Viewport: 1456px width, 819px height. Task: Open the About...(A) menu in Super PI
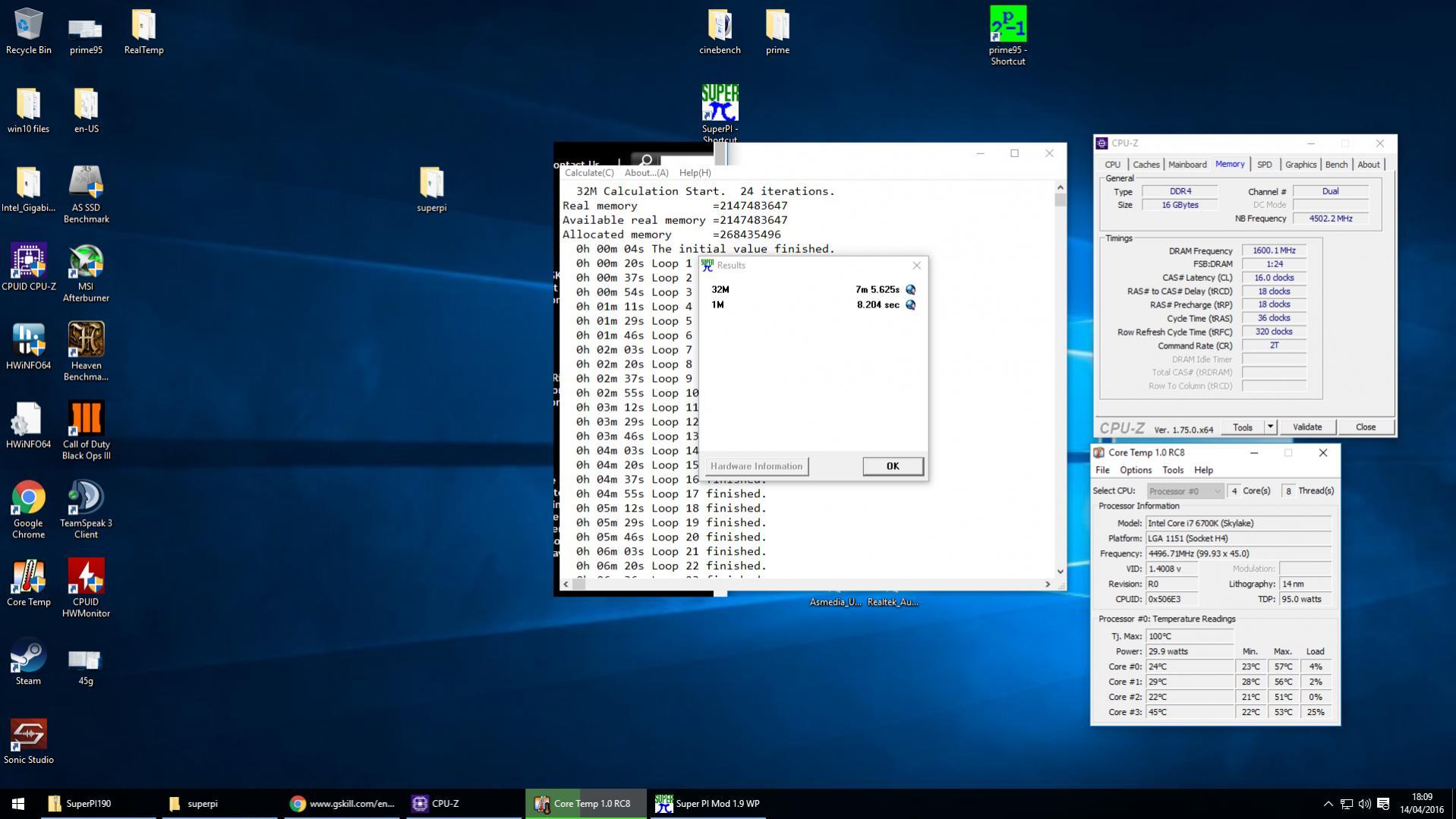[646, 173]
